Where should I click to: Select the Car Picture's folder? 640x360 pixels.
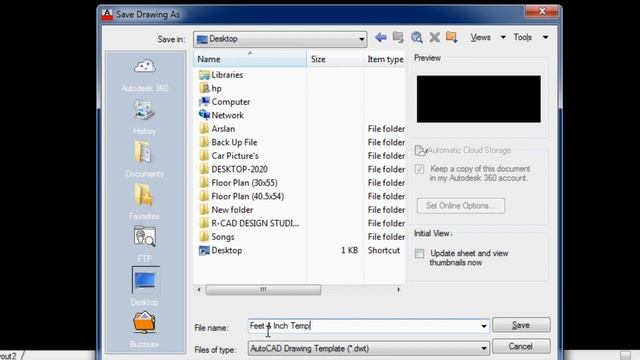pos(229,156)
